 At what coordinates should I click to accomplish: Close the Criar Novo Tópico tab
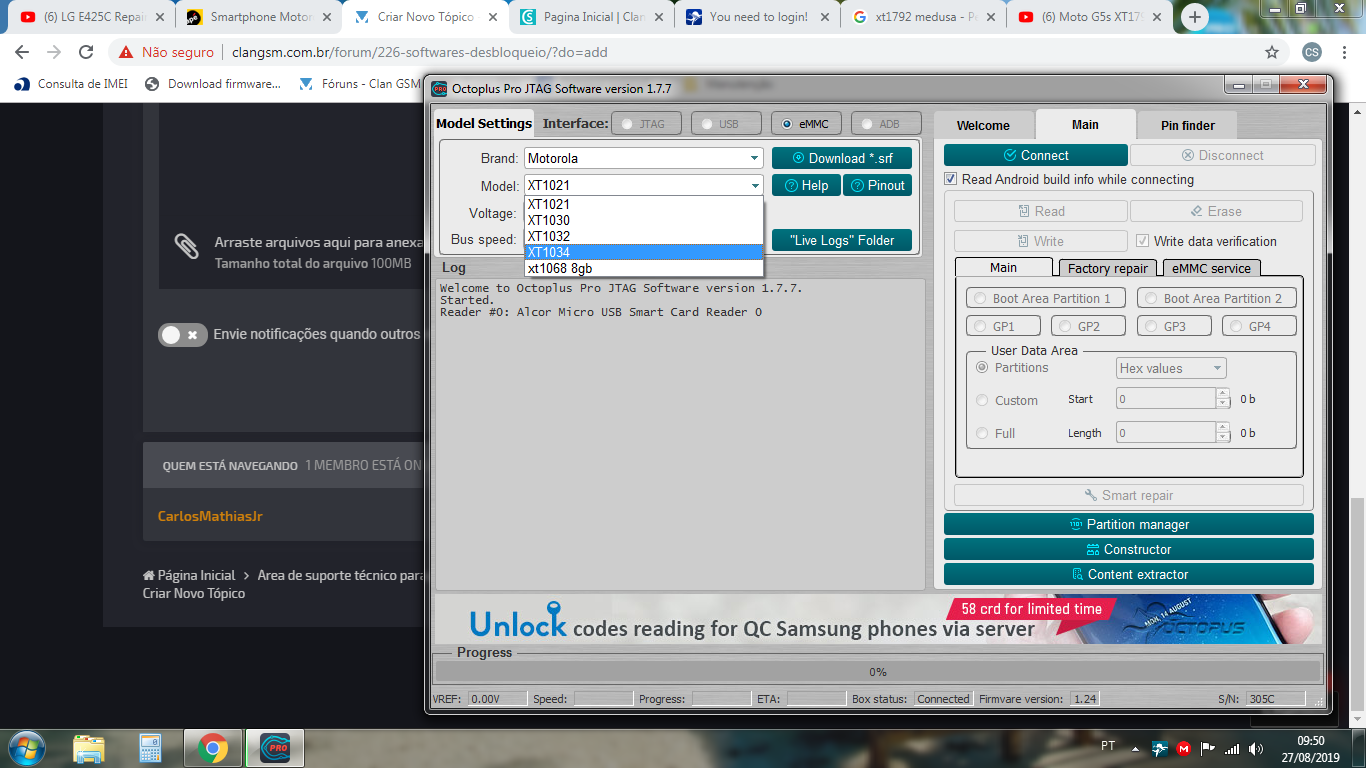[x=493, y=17]
